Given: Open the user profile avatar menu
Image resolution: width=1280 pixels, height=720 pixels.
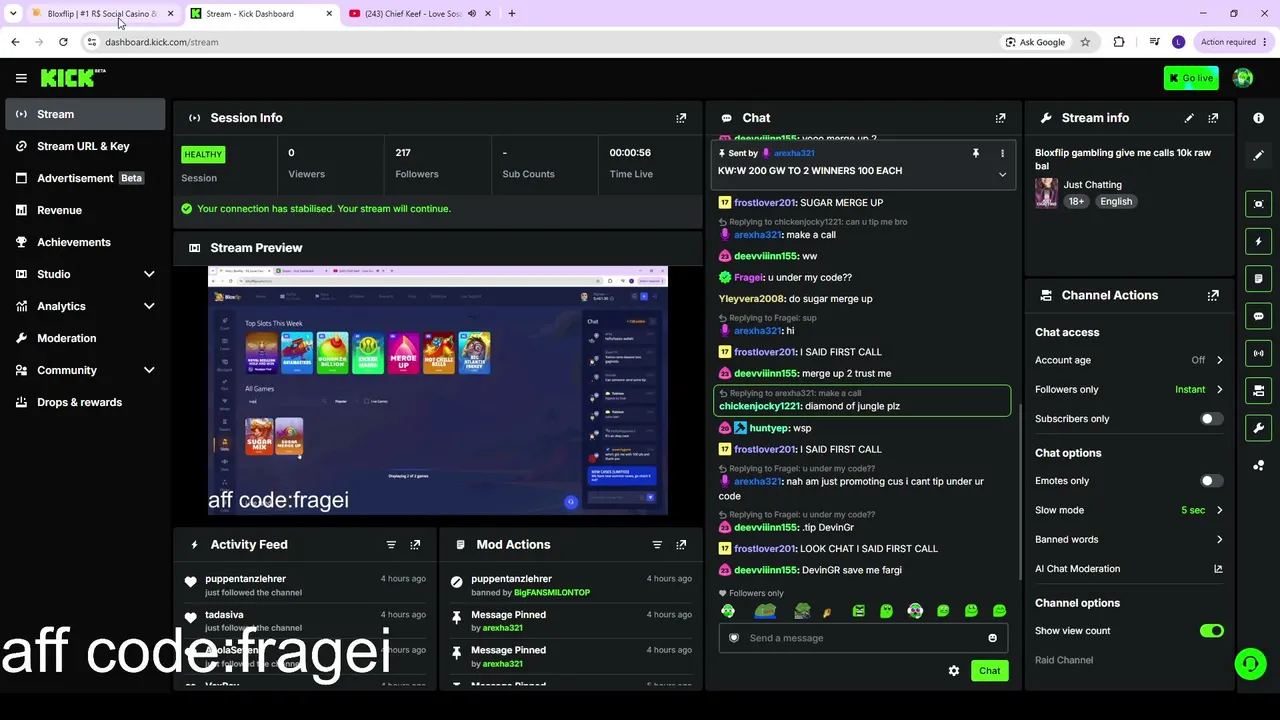Looking at the screenshot, I should [x=1243, y=78].
